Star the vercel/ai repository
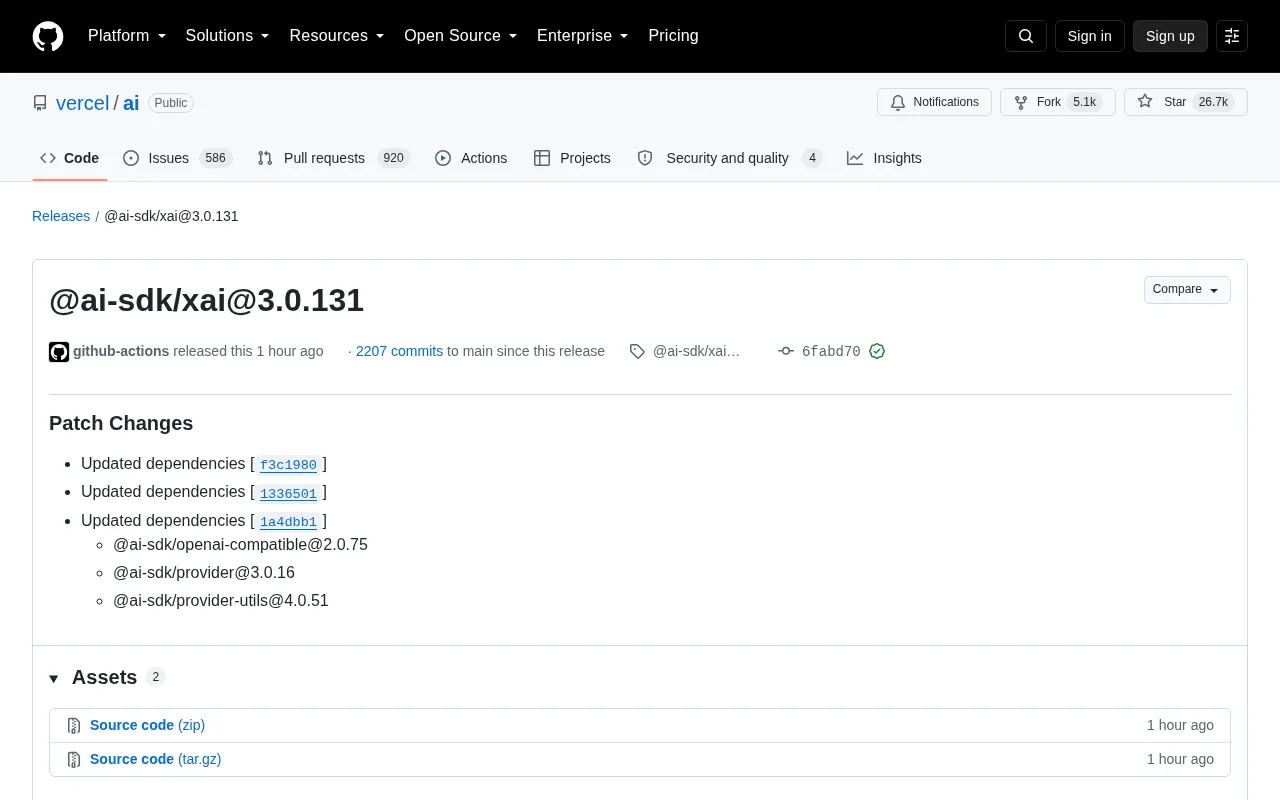The height and width of the screenshot is (800, 1280). 1185,102
